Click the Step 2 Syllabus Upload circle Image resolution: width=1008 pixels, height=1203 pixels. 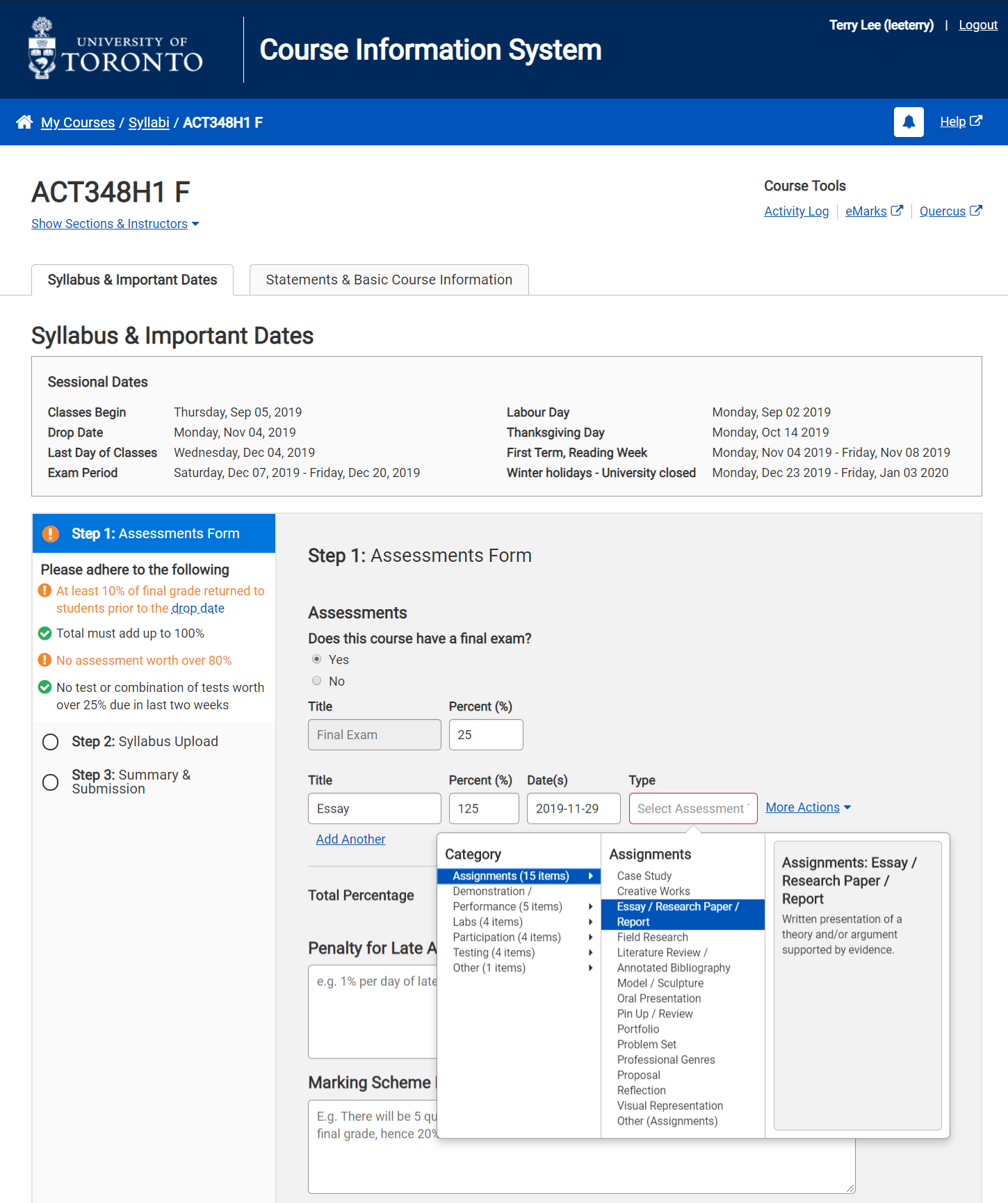tap(51, 742)
